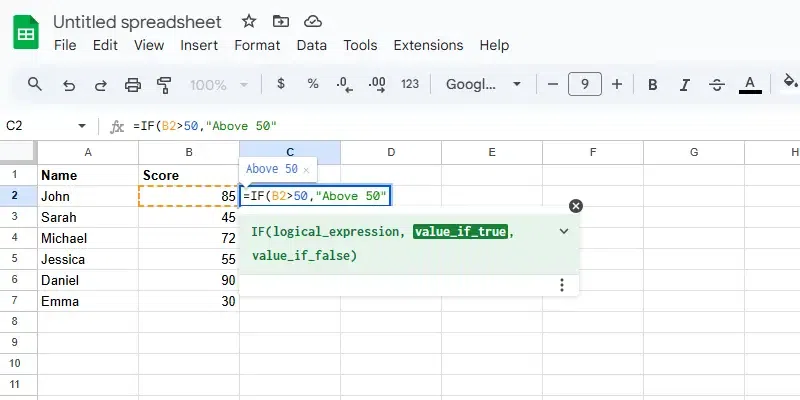This screenshot has height=400, width=800.
Task: Close the IF formula help popup
Action: pyautogui.click(x=576, y=206)
